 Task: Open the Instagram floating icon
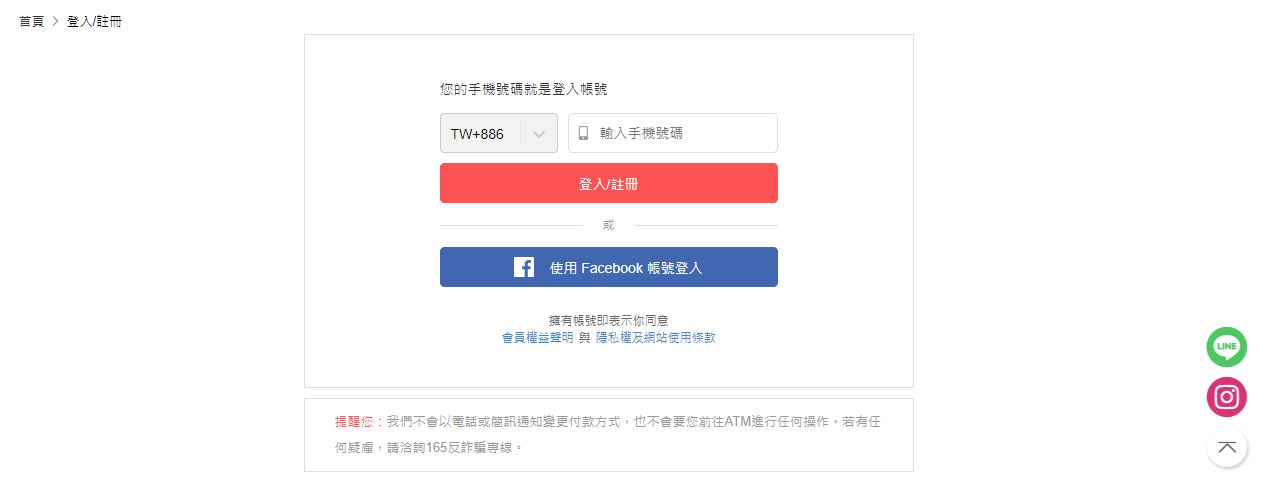click(1226, 397)
